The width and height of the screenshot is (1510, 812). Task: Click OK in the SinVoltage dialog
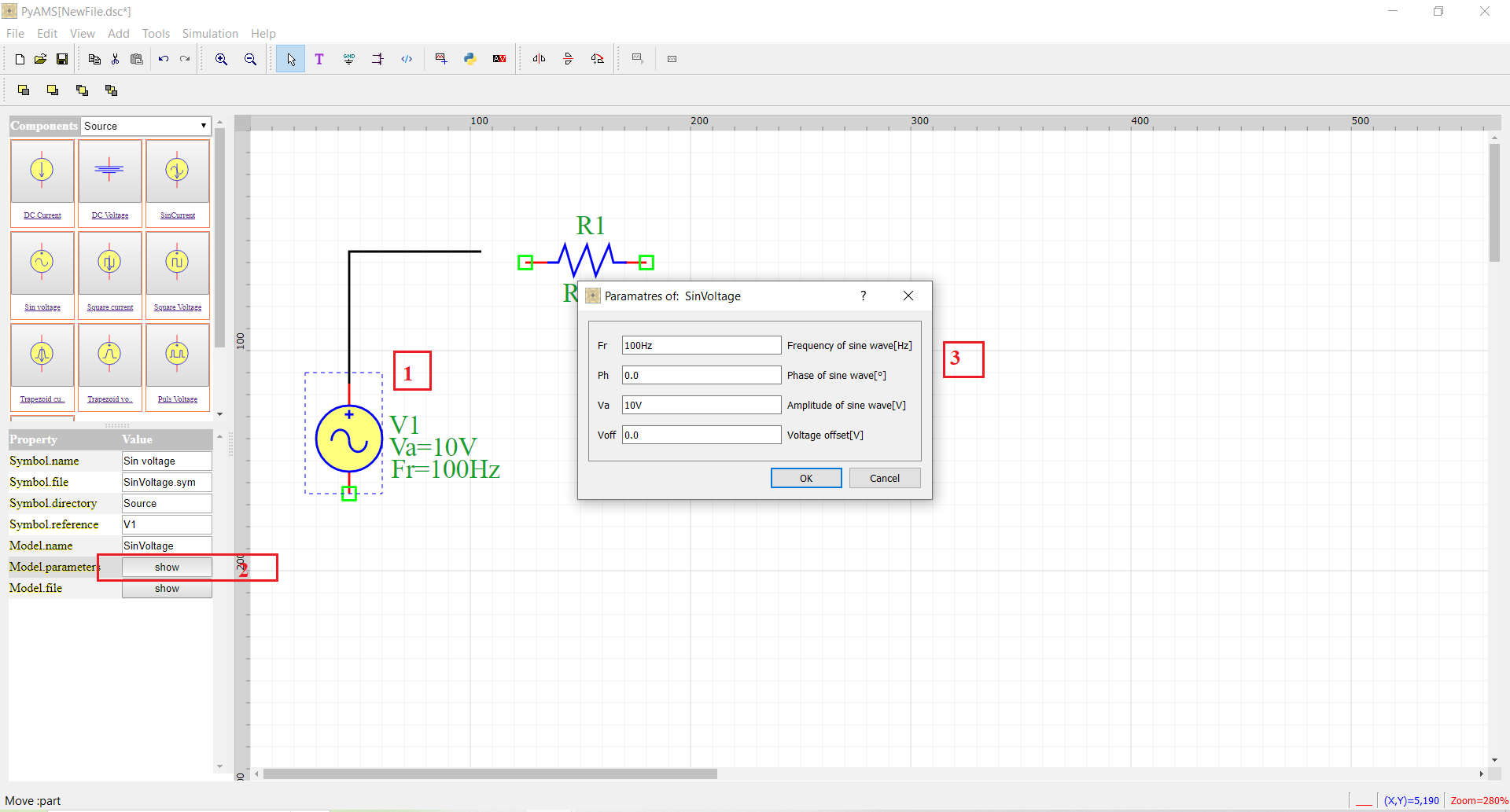click(806, 478)
